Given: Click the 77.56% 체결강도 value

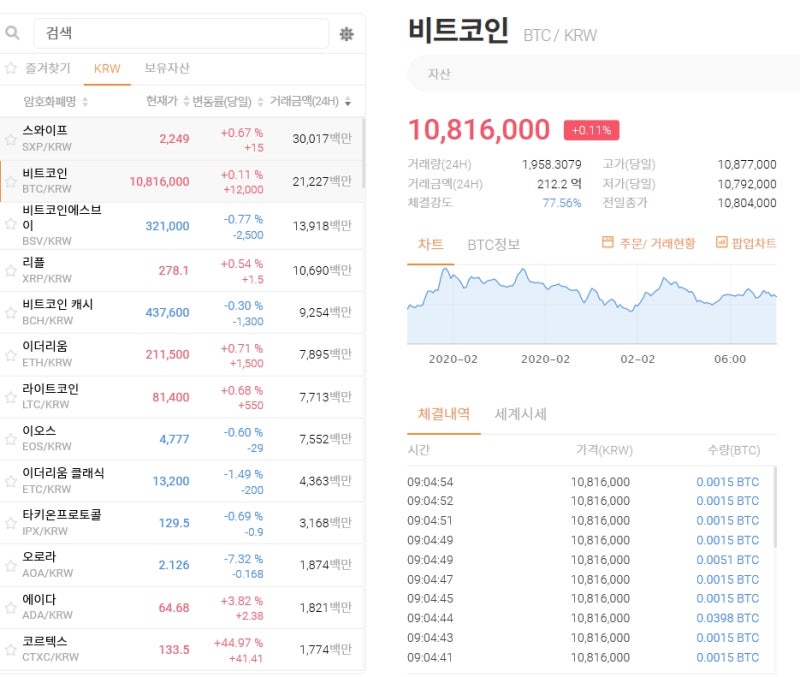Looking at the screenshot, I should pyautogui.click(x=562, y=203).
